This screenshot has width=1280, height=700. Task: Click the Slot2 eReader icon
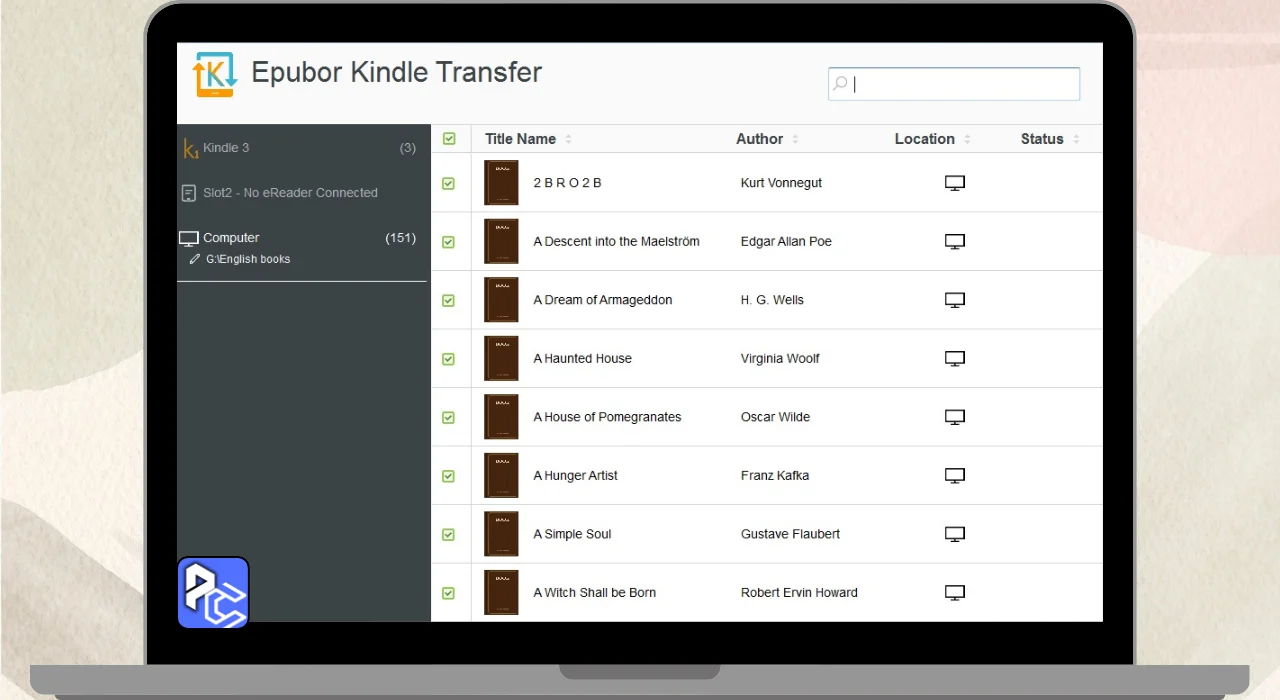coord(189,193)
